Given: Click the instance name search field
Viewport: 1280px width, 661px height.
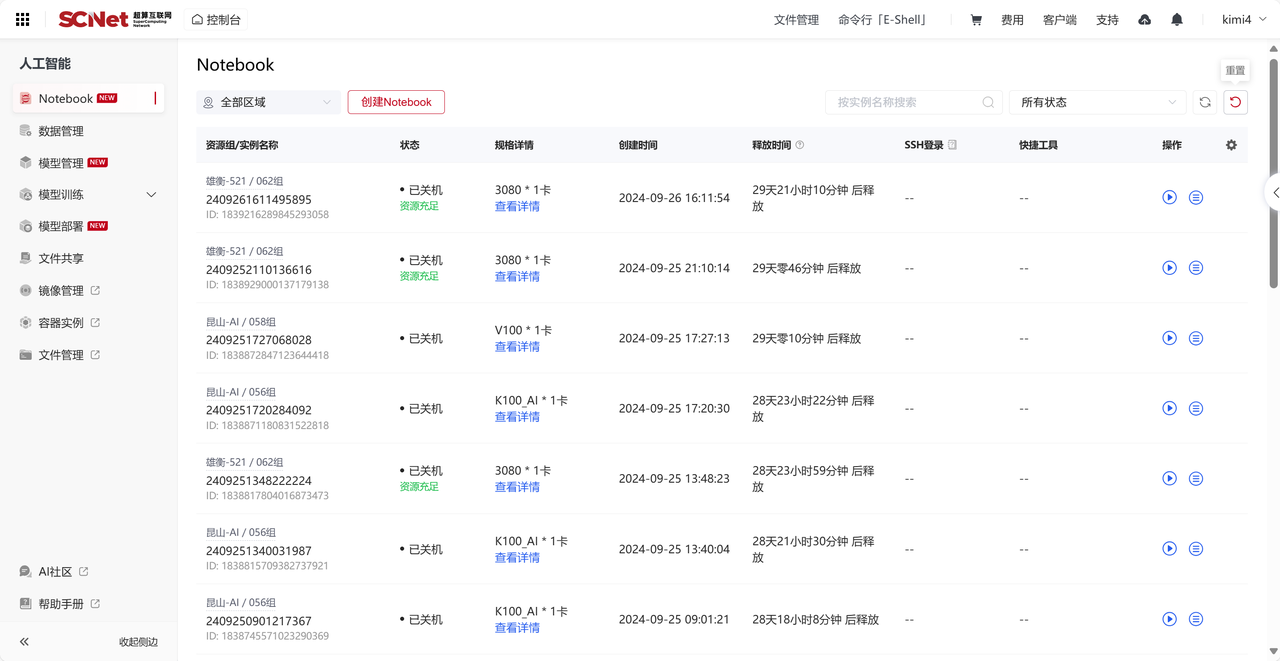Looking at the screenshot, I should [x=905, y=102].
